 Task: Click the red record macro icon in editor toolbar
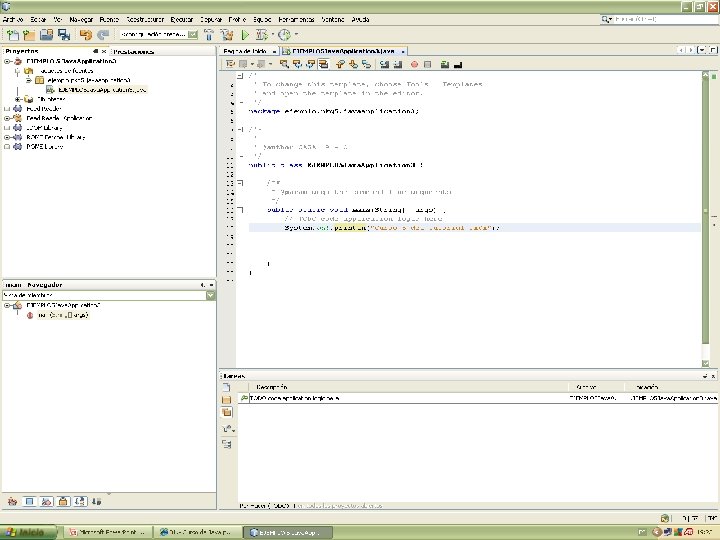pyautogui.click(x=414, y=64)
